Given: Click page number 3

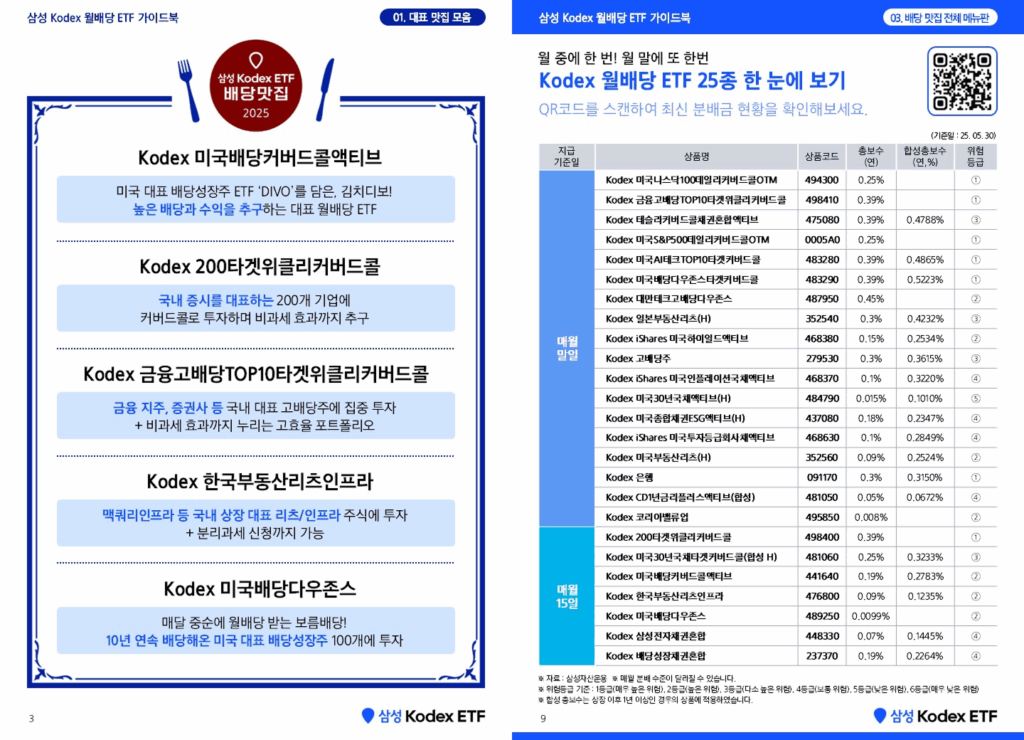Looking at the screenshot, I should pyautogui.click(x=31, y=718).
